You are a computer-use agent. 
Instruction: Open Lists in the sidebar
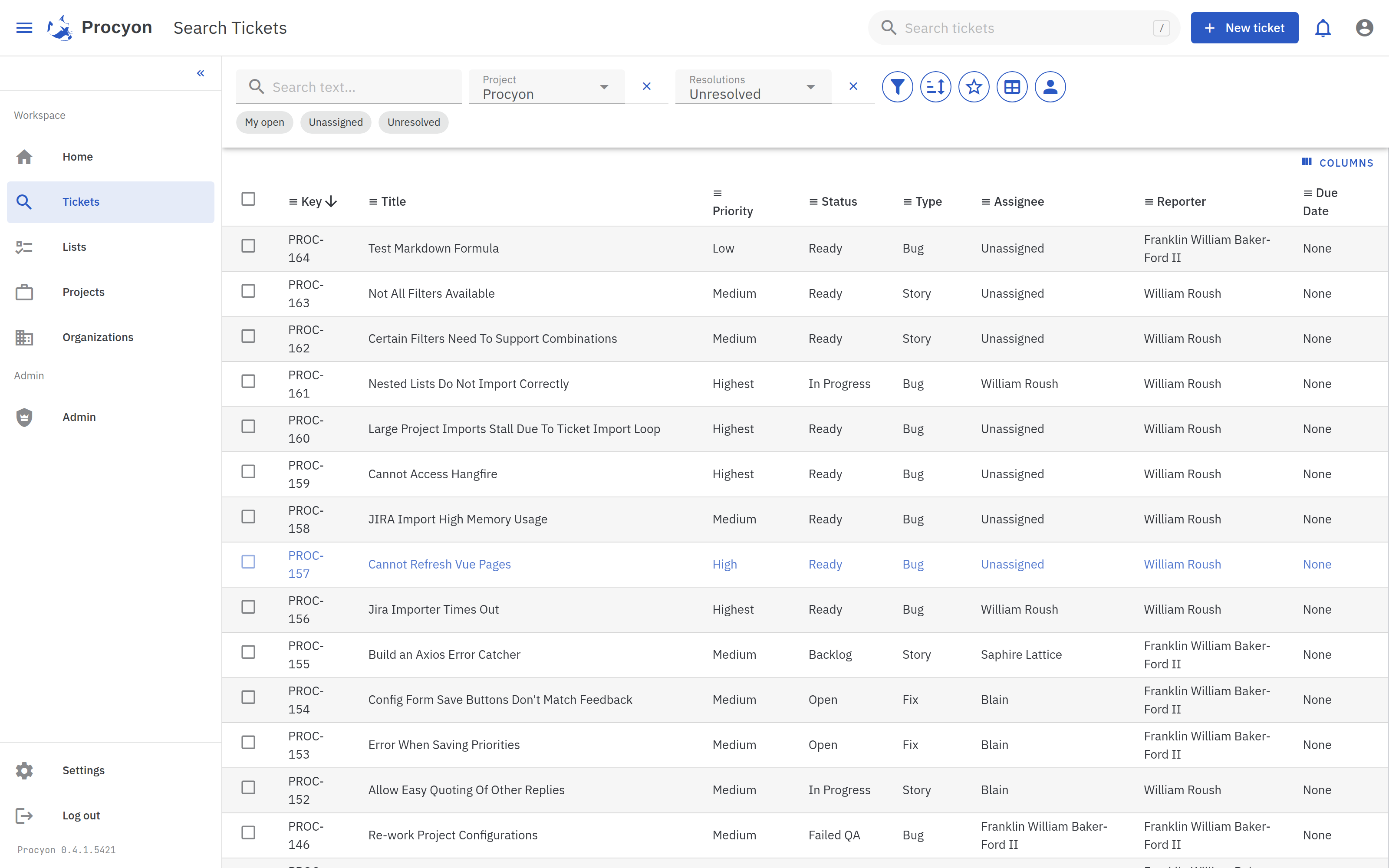[x=110, y=247]
